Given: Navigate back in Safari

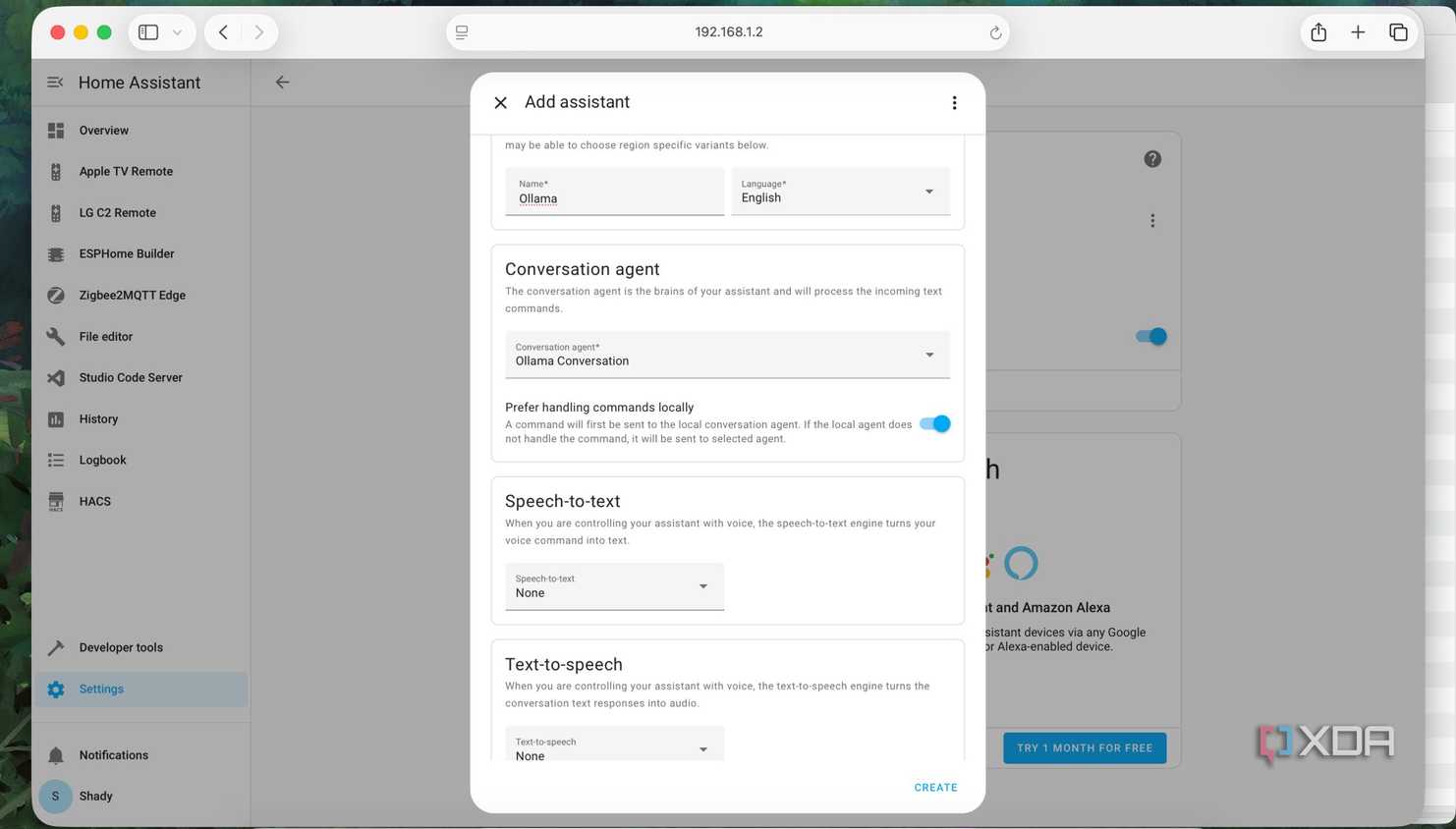Looking at the screenshot, I should (224, 32).
